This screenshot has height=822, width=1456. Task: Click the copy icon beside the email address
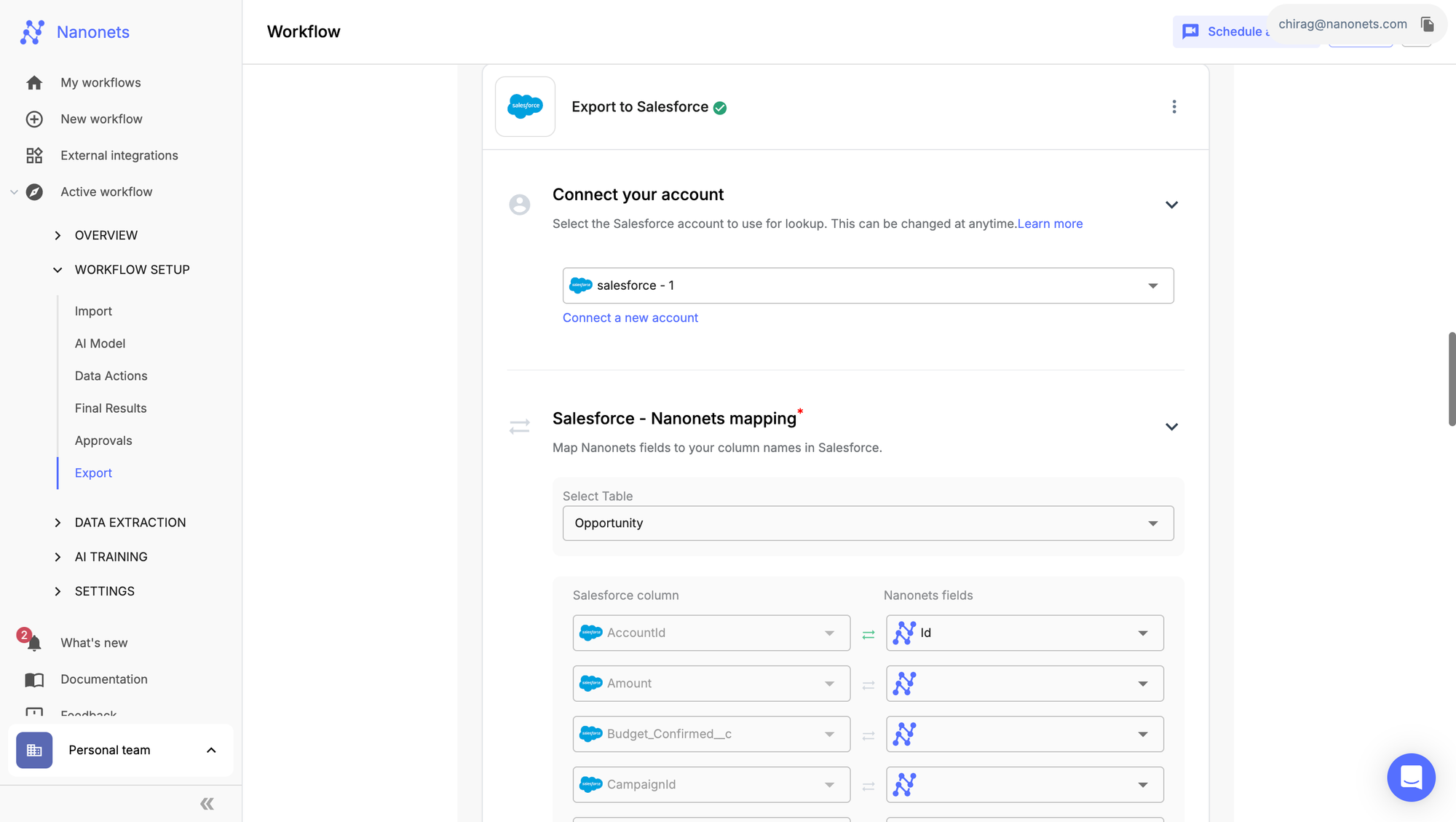point(1427,25)
